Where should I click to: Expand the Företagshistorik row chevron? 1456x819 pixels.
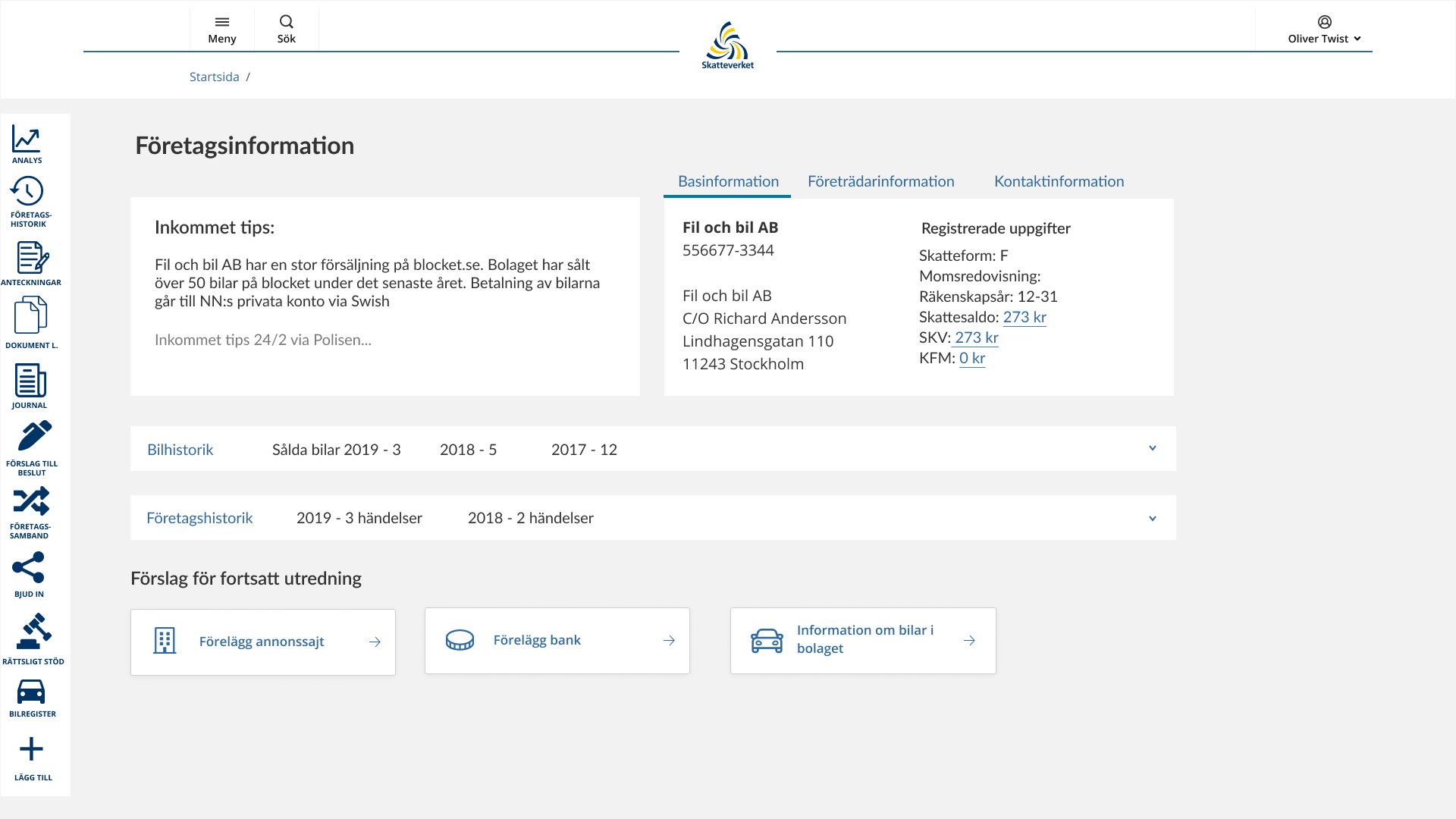(x=1152, y=519)
